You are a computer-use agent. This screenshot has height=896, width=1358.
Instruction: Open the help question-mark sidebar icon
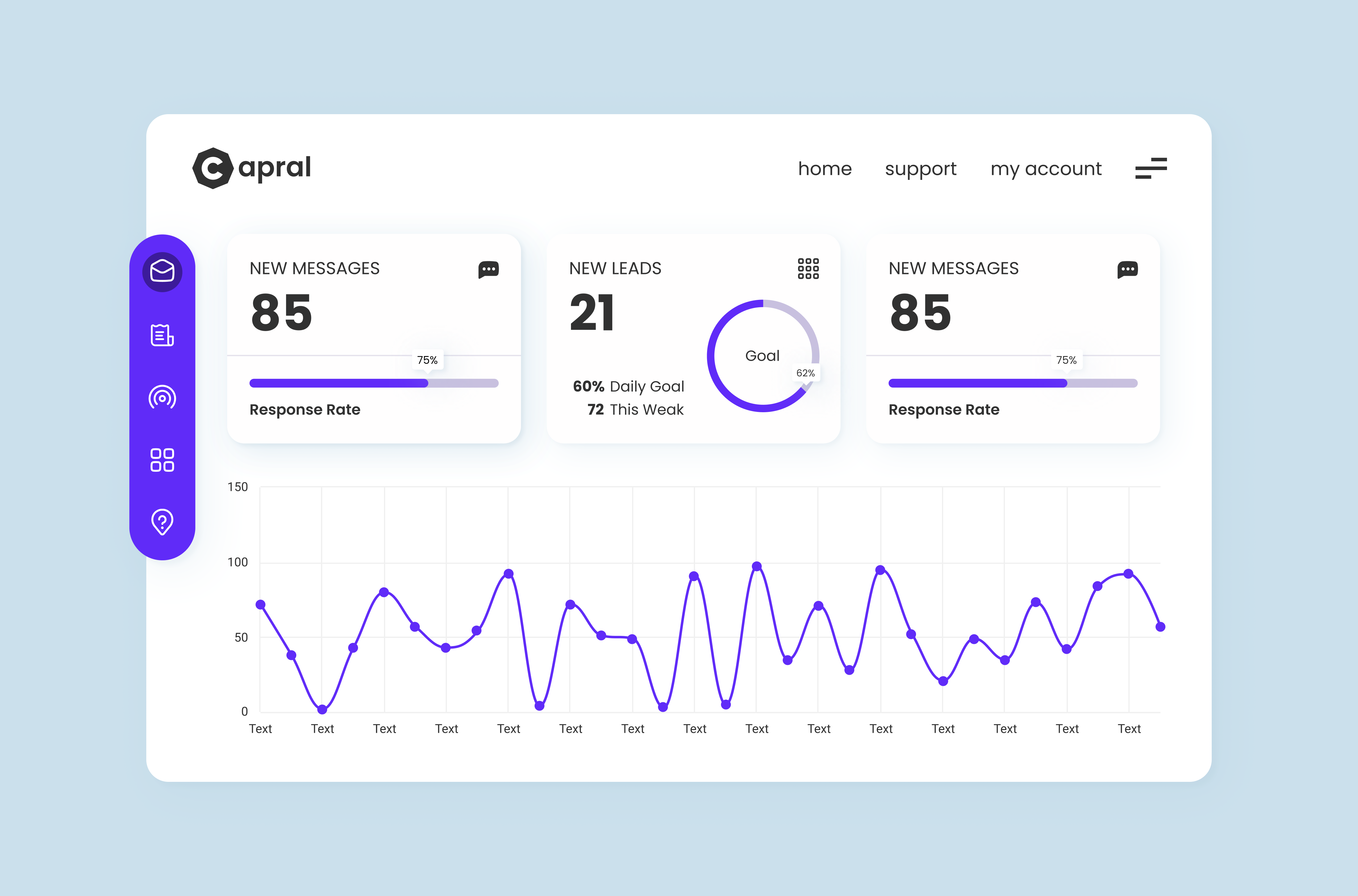tap(162, 522)
